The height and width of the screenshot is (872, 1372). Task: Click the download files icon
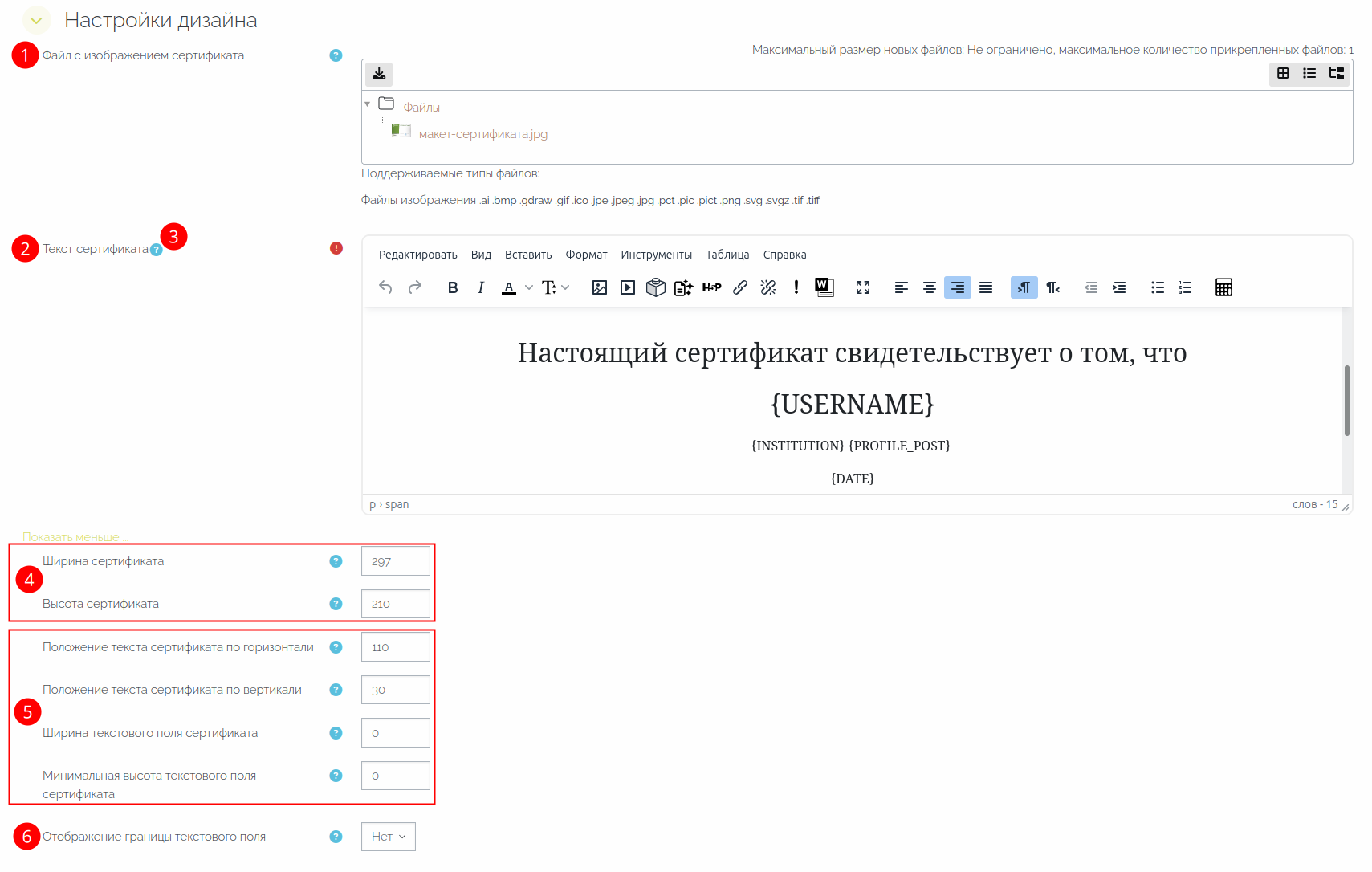(x=379, y=74)
